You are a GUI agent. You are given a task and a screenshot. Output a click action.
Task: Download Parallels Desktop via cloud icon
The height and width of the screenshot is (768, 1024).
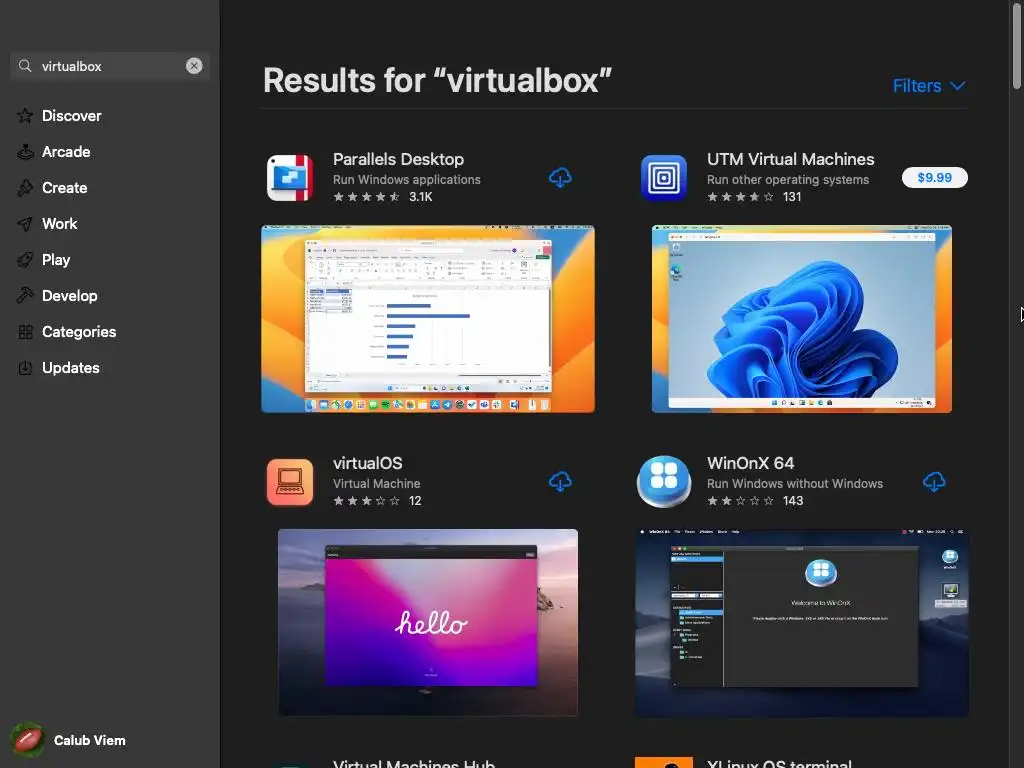(560, 178)
